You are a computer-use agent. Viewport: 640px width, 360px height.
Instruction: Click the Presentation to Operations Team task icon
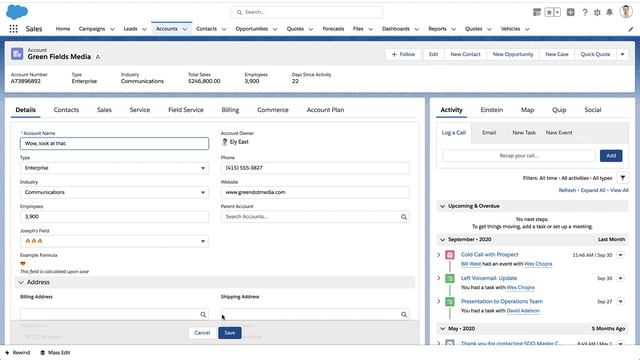[450, 302]
